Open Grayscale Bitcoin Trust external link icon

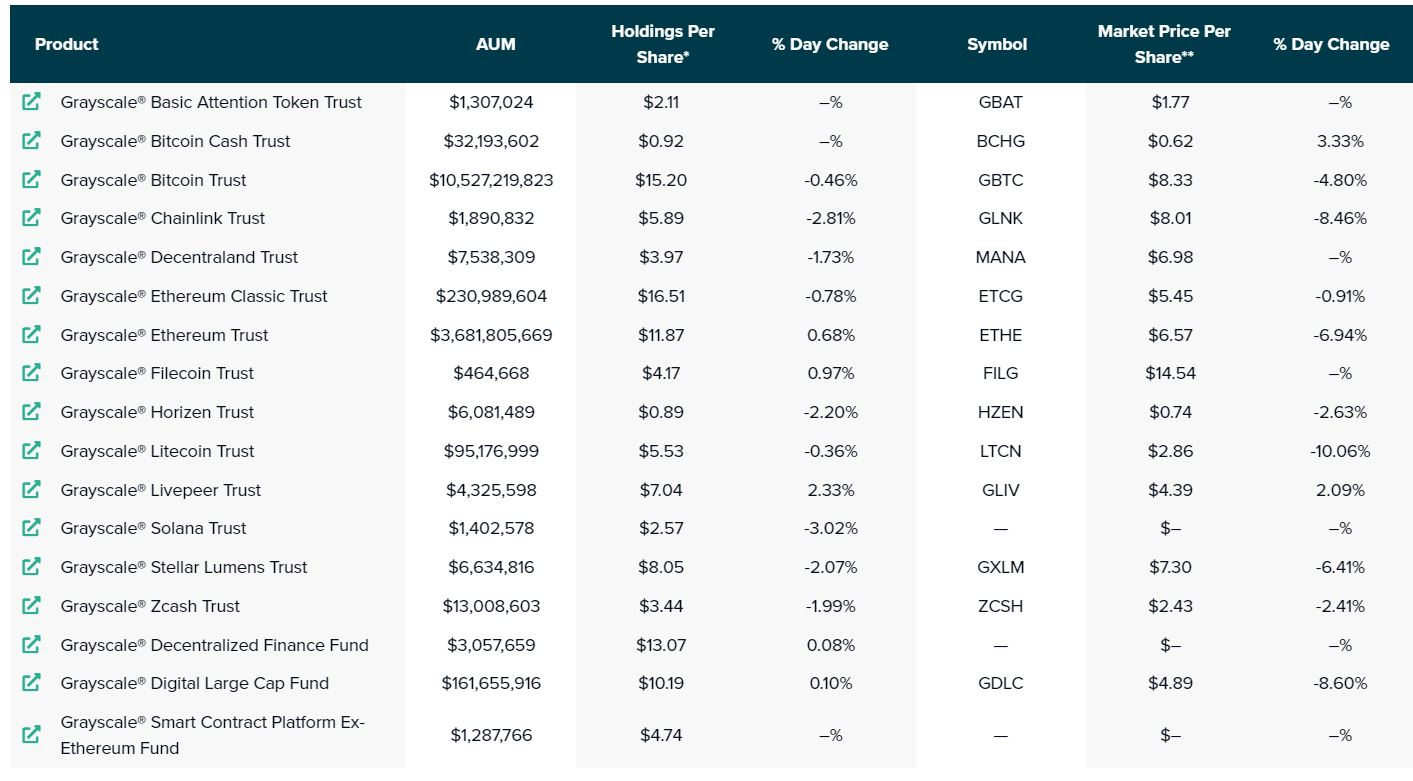point(31,180)
